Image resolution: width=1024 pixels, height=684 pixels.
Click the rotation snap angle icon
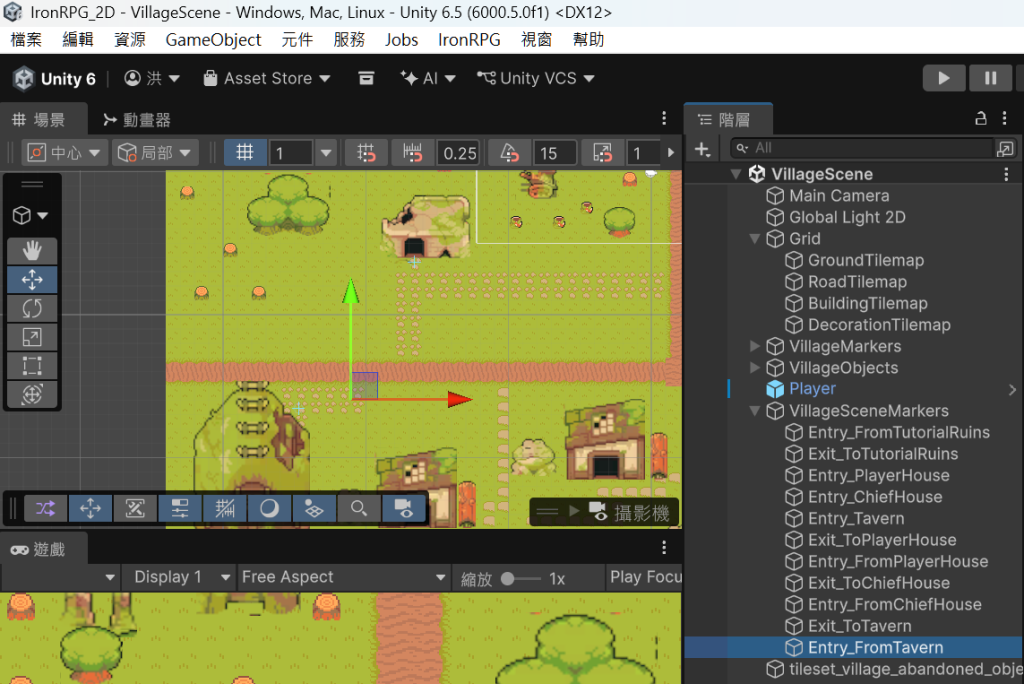point(509,153)
